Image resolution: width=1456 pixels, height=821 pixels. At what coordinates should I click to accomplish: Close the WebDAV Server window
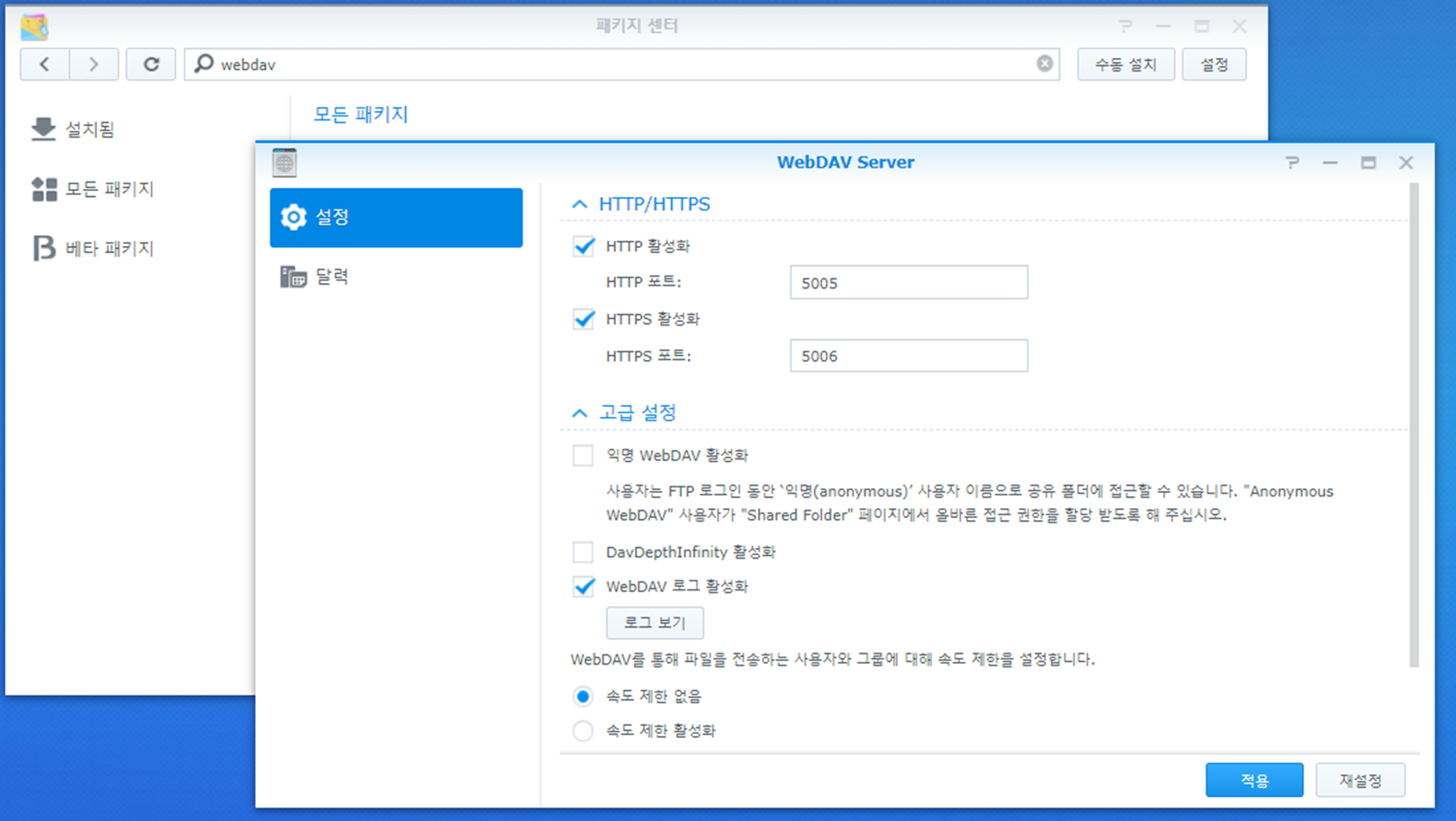(1406, 163)
